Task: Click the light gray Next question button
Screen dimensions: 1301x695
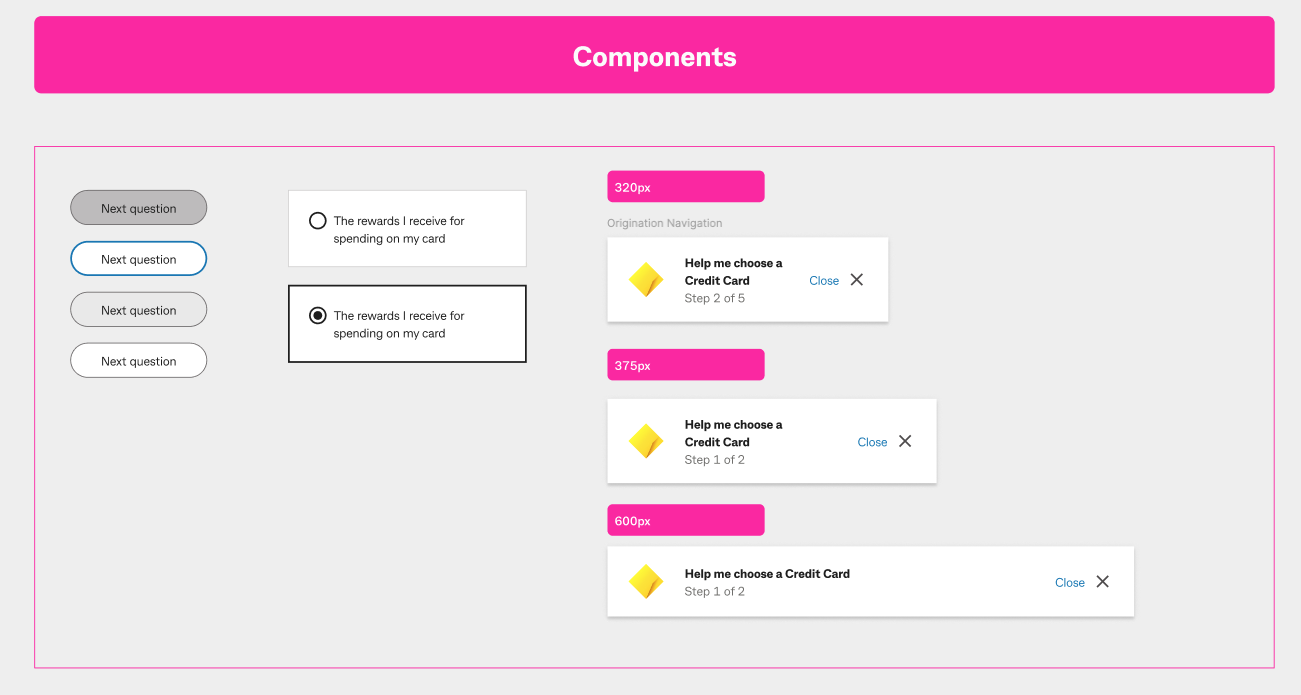Action: pos(139,310)
